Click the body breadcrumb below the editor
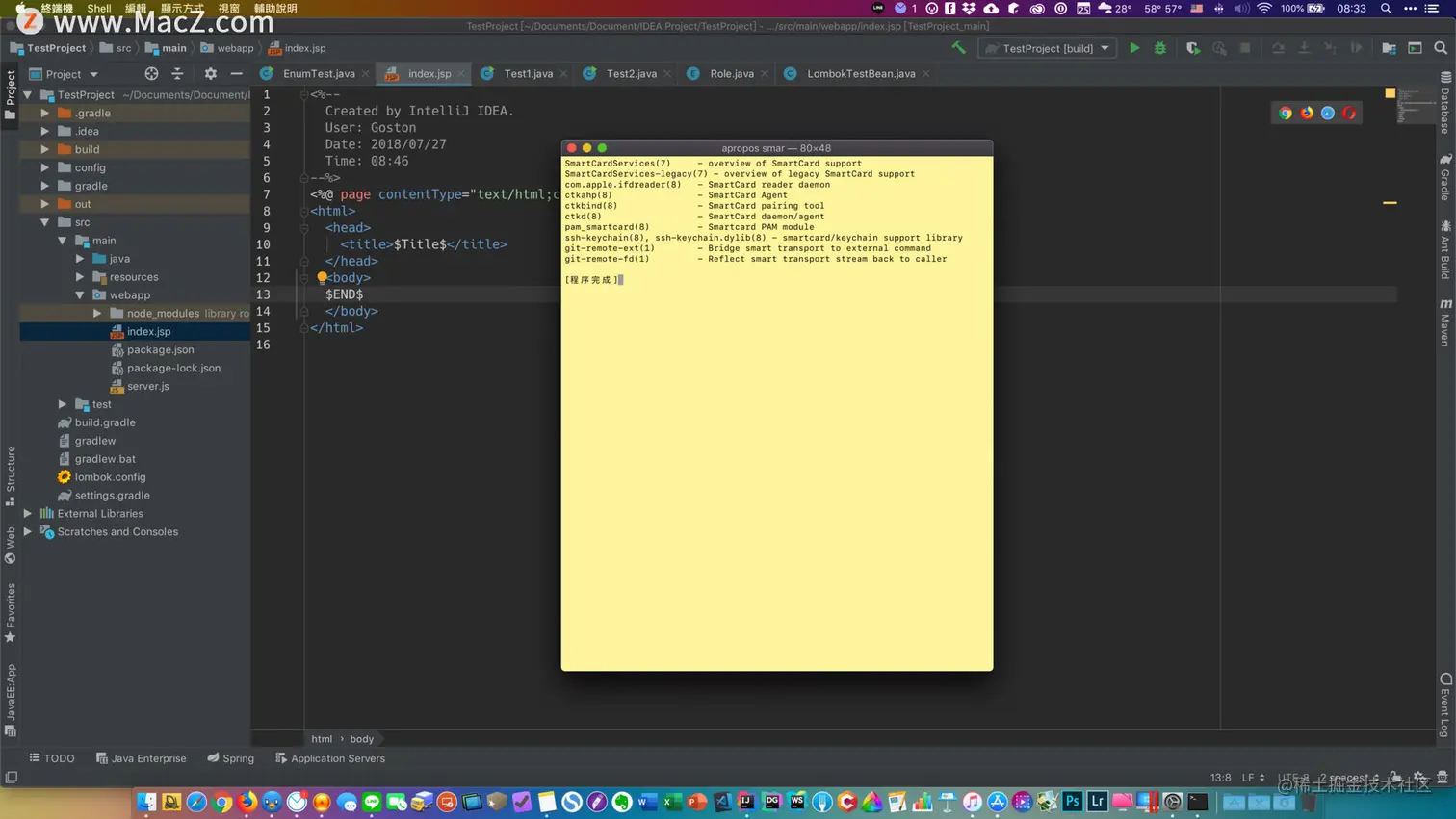 [362, 739]
